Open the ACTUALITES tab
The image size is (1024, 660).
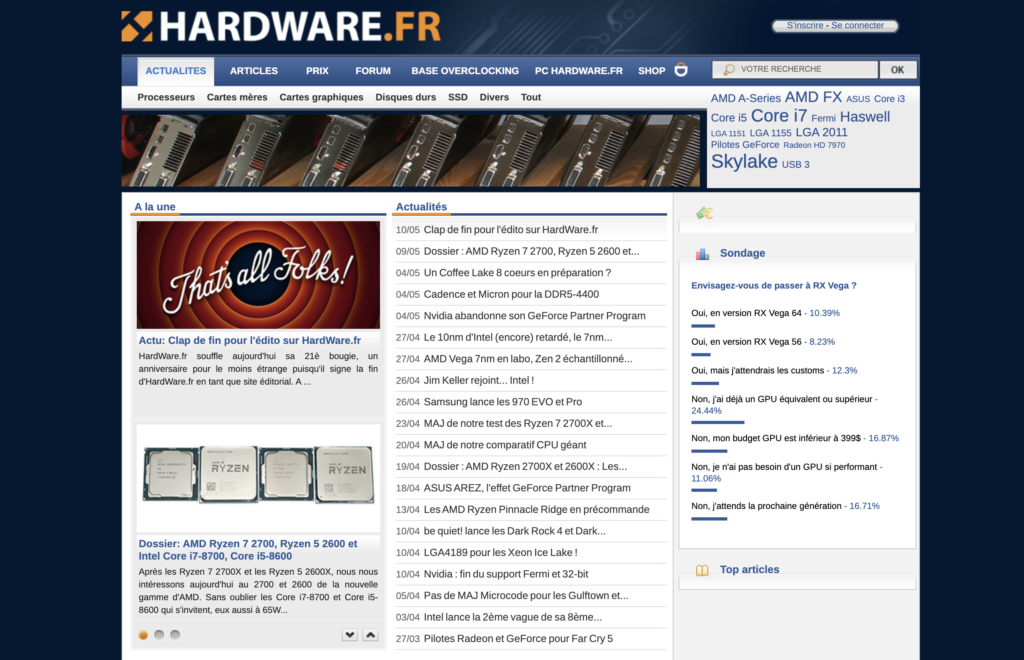click(176, 71)
